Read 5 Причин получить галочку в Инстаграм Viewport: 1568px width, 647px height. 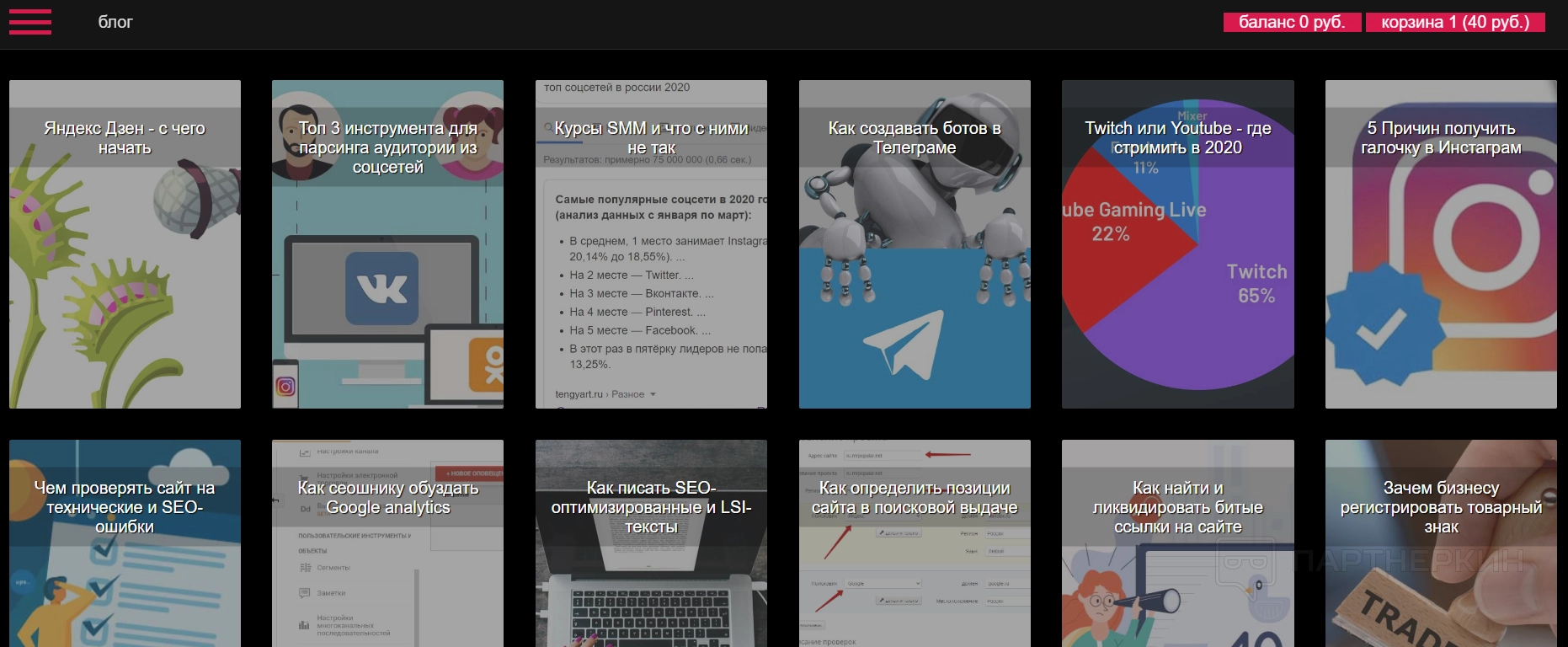(x=1441, y=138)
